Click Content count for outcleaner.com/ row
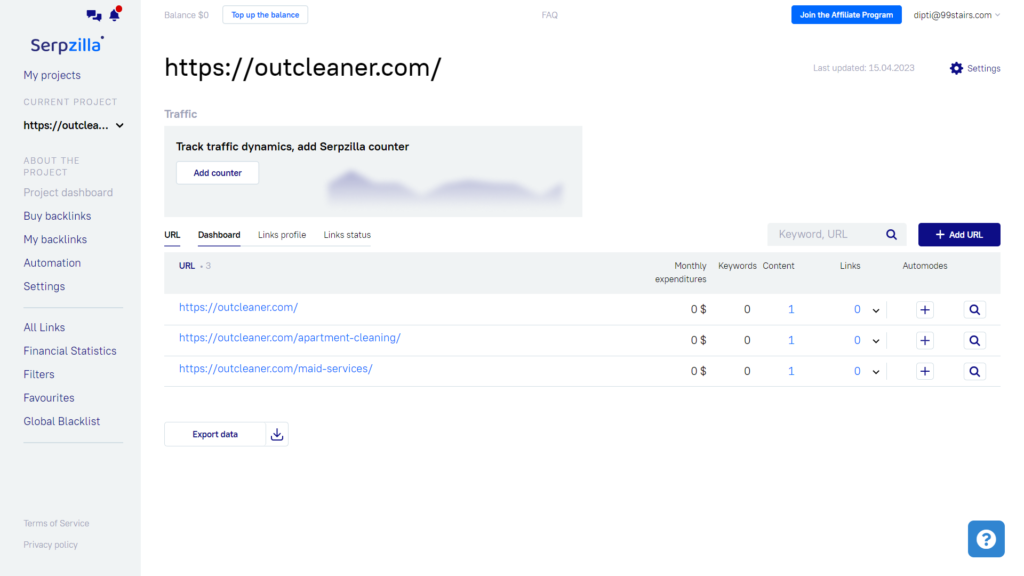Viewport: 1024px width, 576px height. pos(791,310)
